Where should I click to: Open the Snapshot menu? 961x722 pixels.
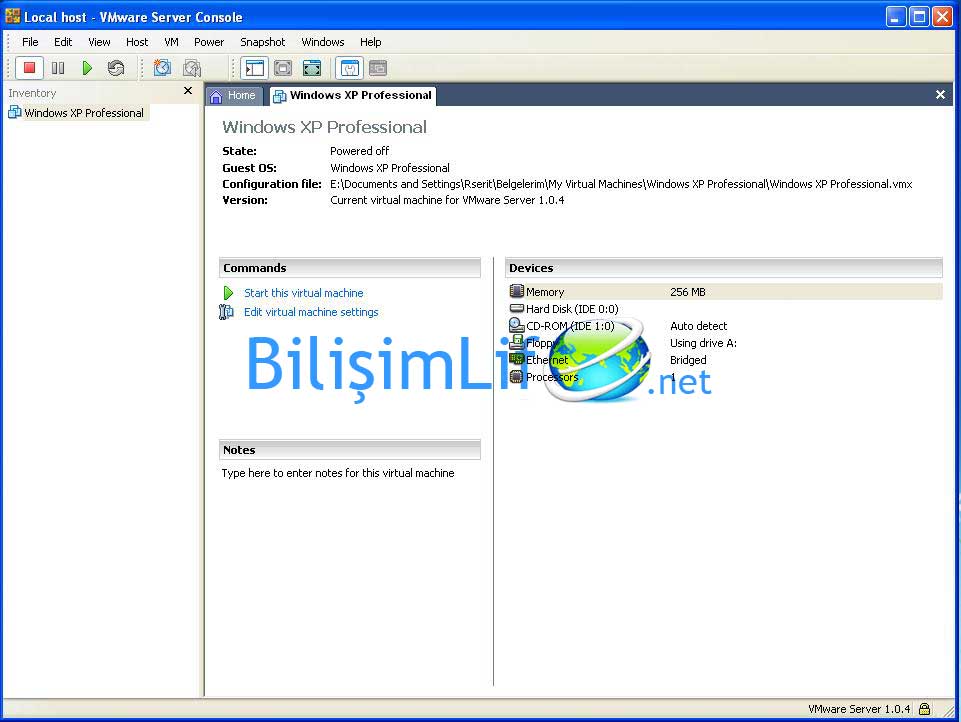(262, 42)
